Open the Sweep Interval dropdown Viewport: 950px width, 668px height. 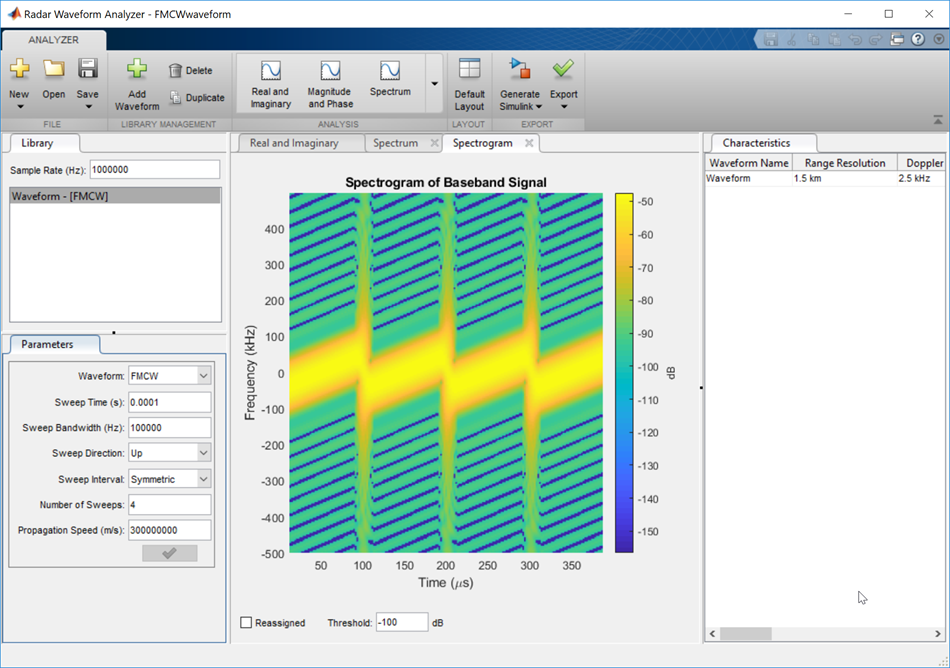[x=204, y=479]
